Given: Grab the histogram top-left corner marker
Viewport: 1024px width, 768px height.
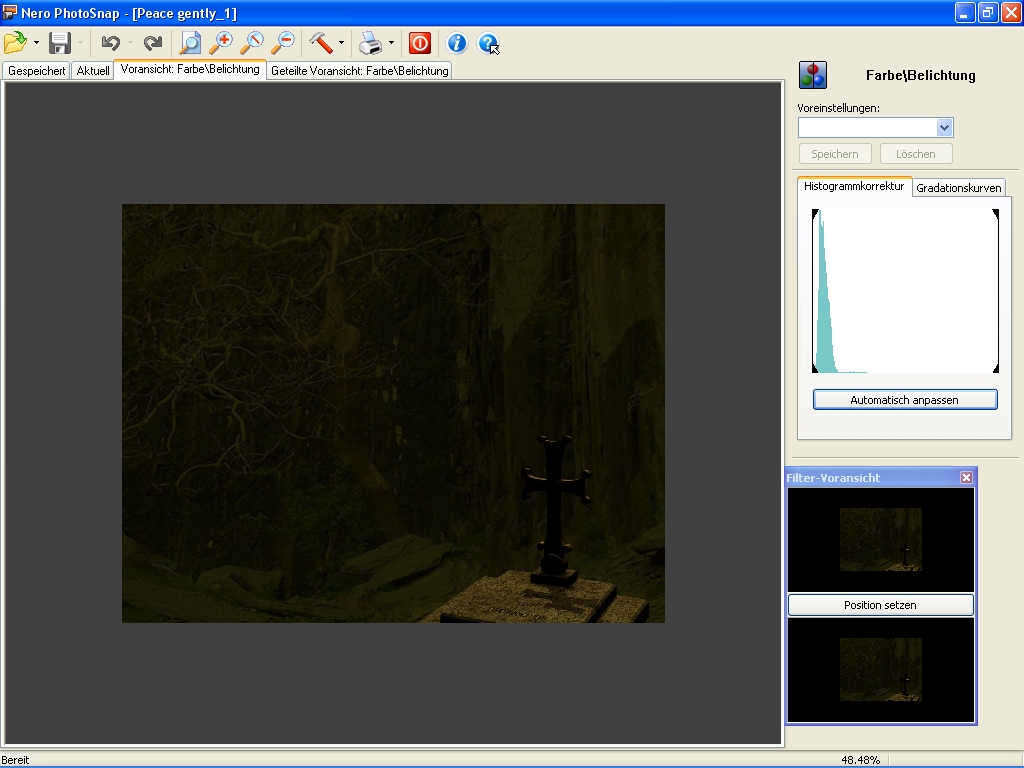Looking at the screenshot, I should [x=815, y=213].
